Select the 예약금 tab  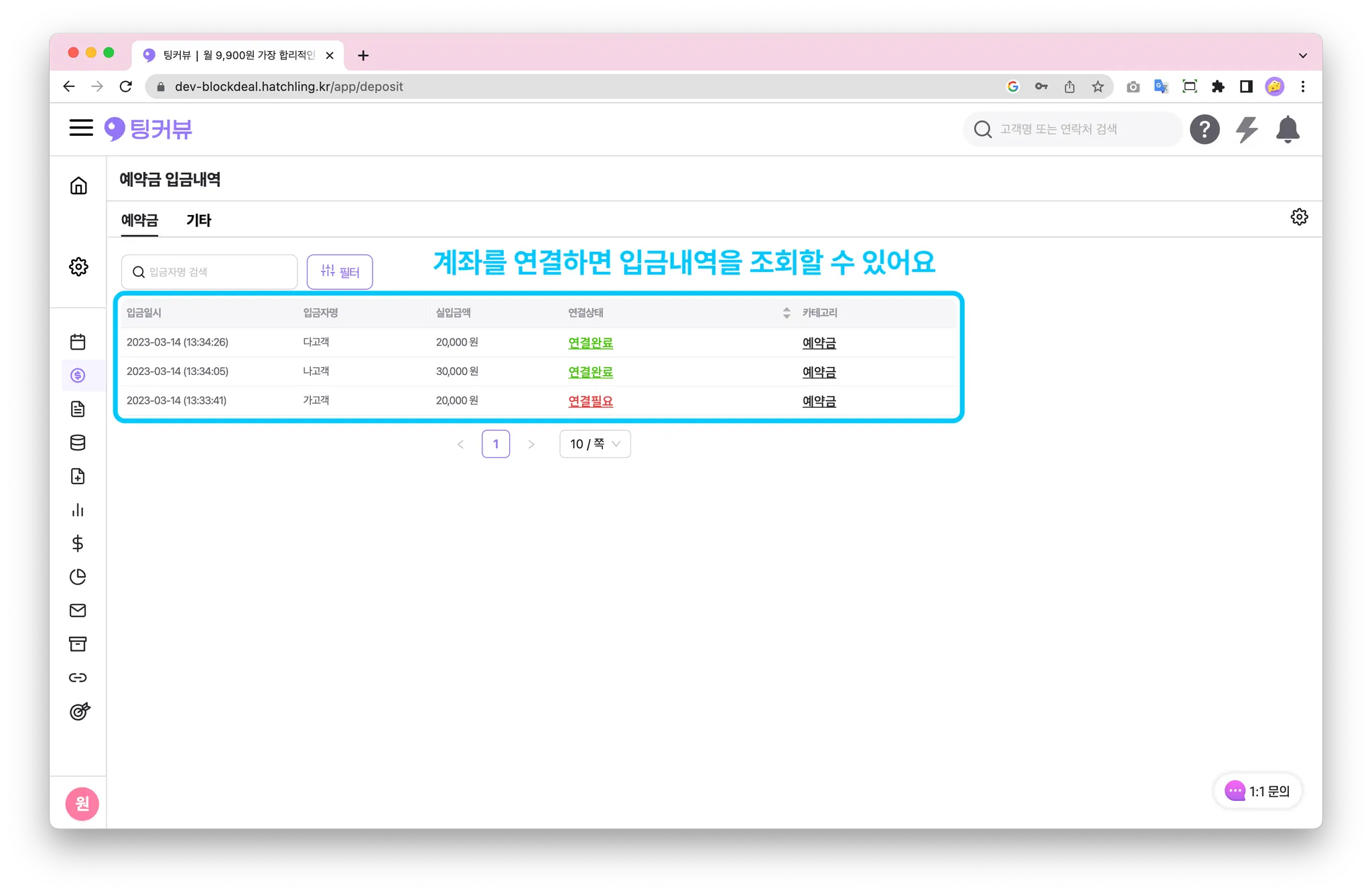[139, 220]
